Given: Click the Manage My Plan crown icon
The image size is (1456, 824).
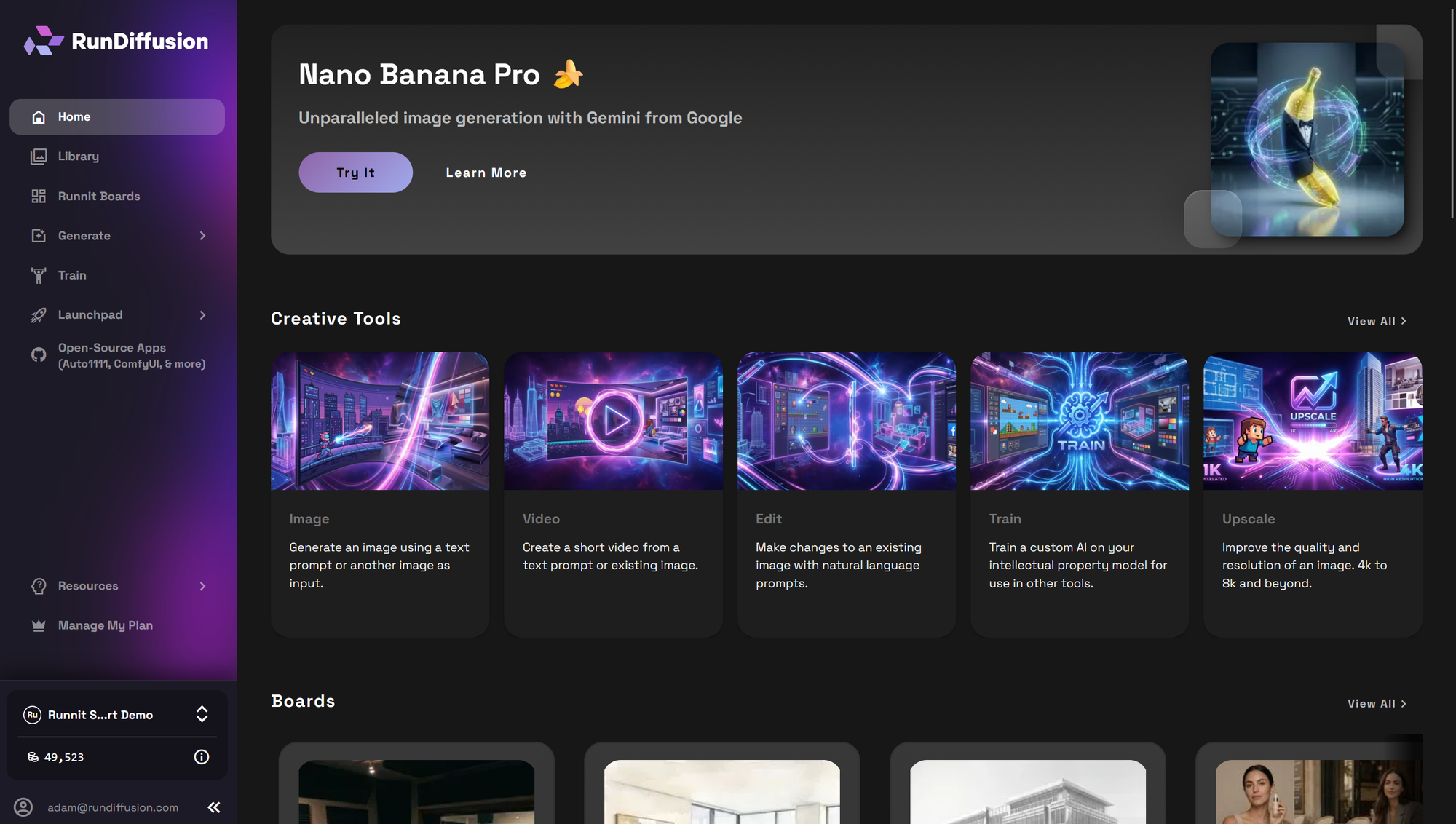Looking at the screenshot, I should (39, 626).
